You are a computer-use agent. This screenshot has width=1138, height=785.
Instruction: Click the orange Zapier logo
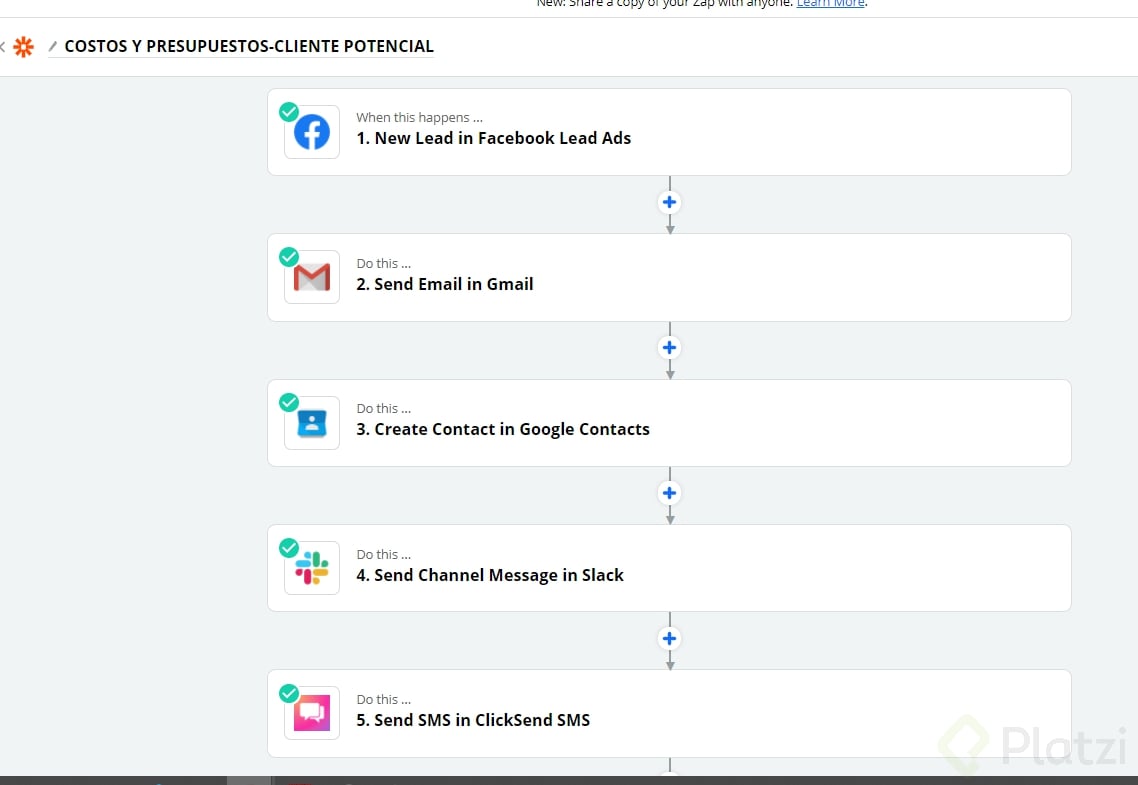coord(24,46)
